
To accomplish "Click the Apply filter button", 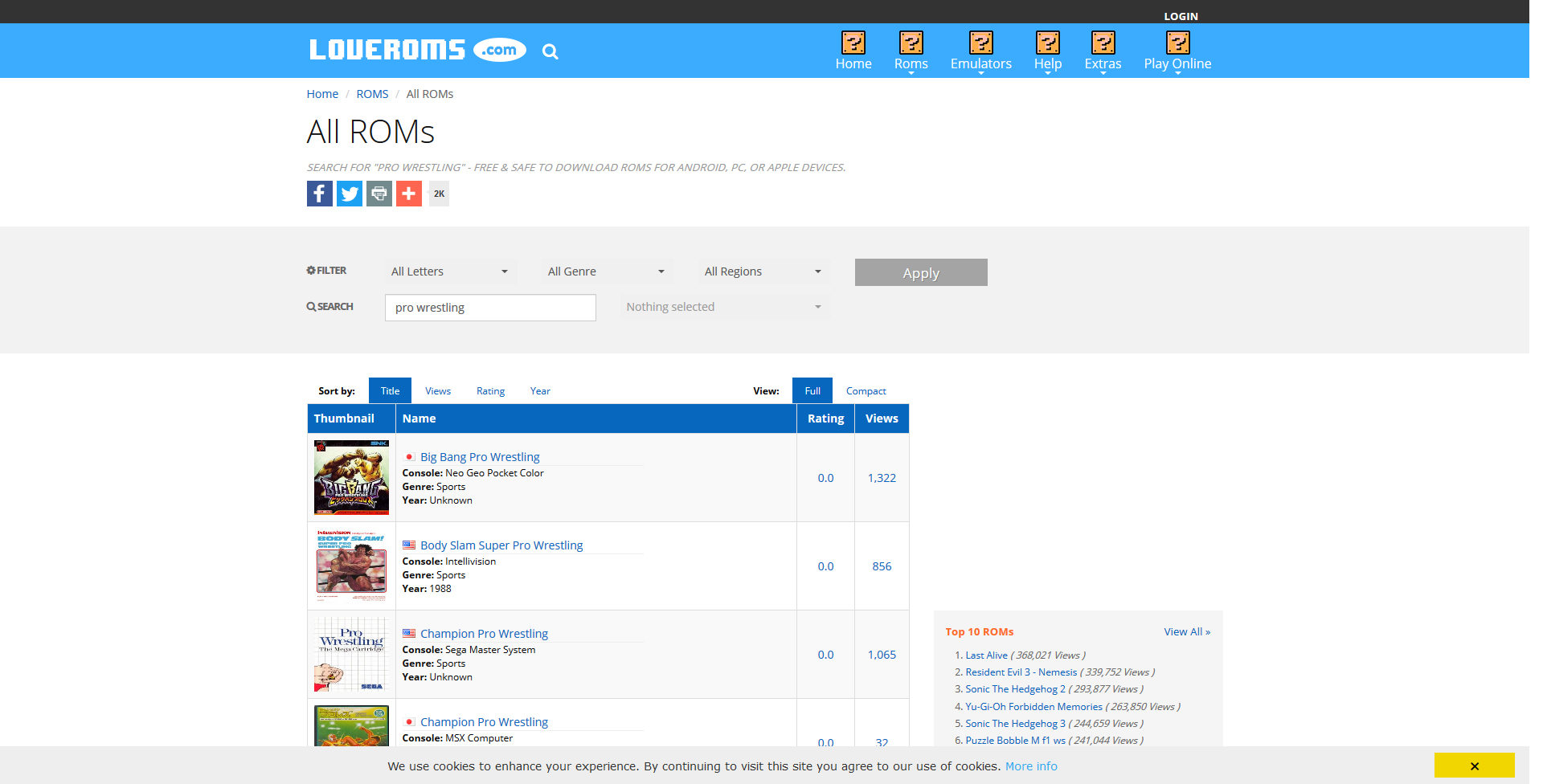I will (x=921, y=272).
